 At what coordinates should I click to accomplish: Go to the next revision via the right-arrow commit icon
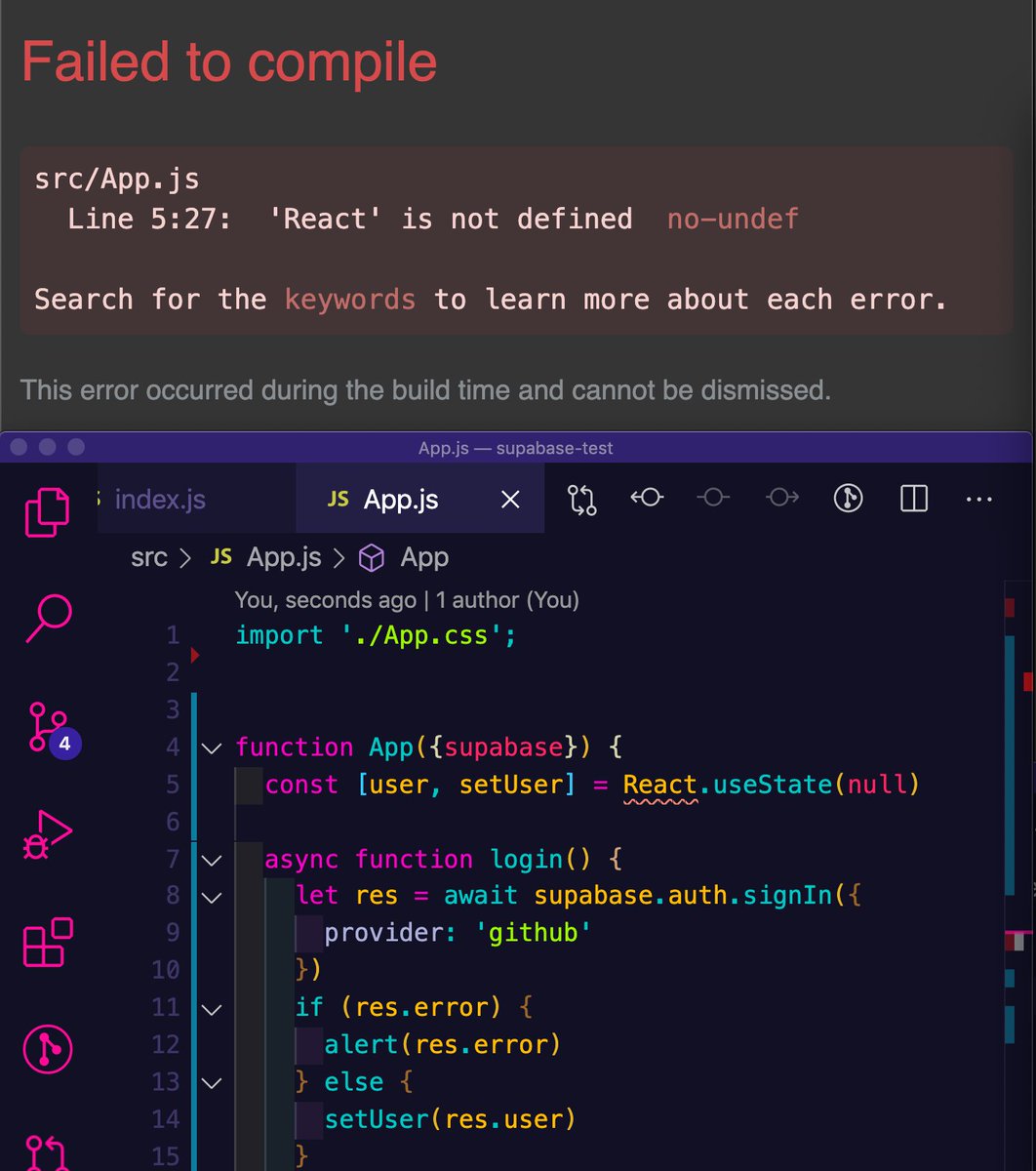[x=781, y=499]
